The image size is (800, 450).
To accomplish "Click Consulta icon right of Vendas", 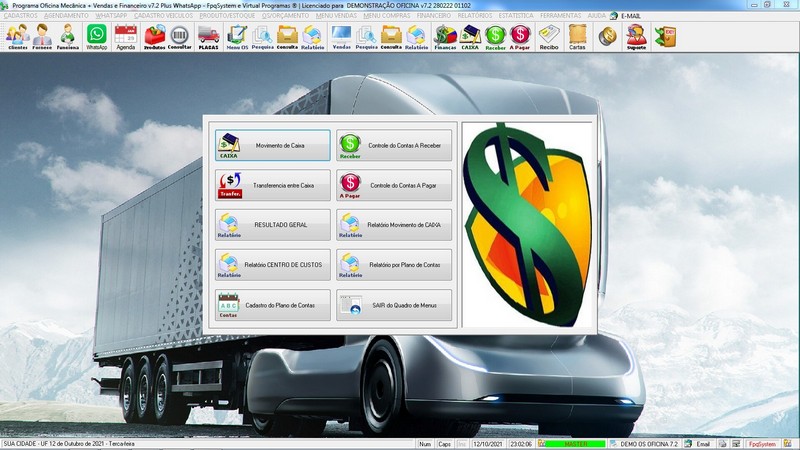I will tap(391, 37).
